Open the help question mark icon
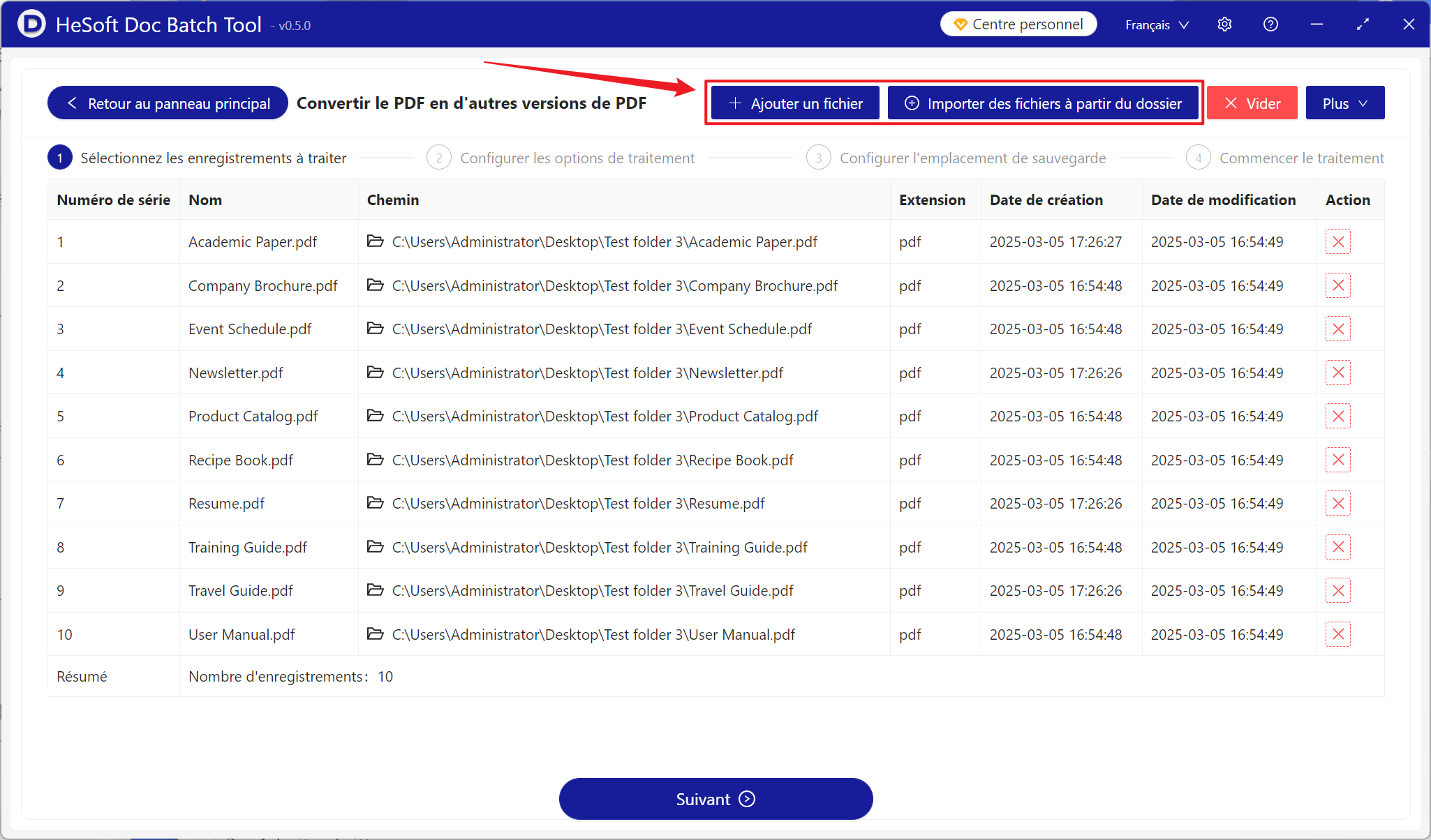This screenshot has width=1431, height=840. pos(1270,24)
